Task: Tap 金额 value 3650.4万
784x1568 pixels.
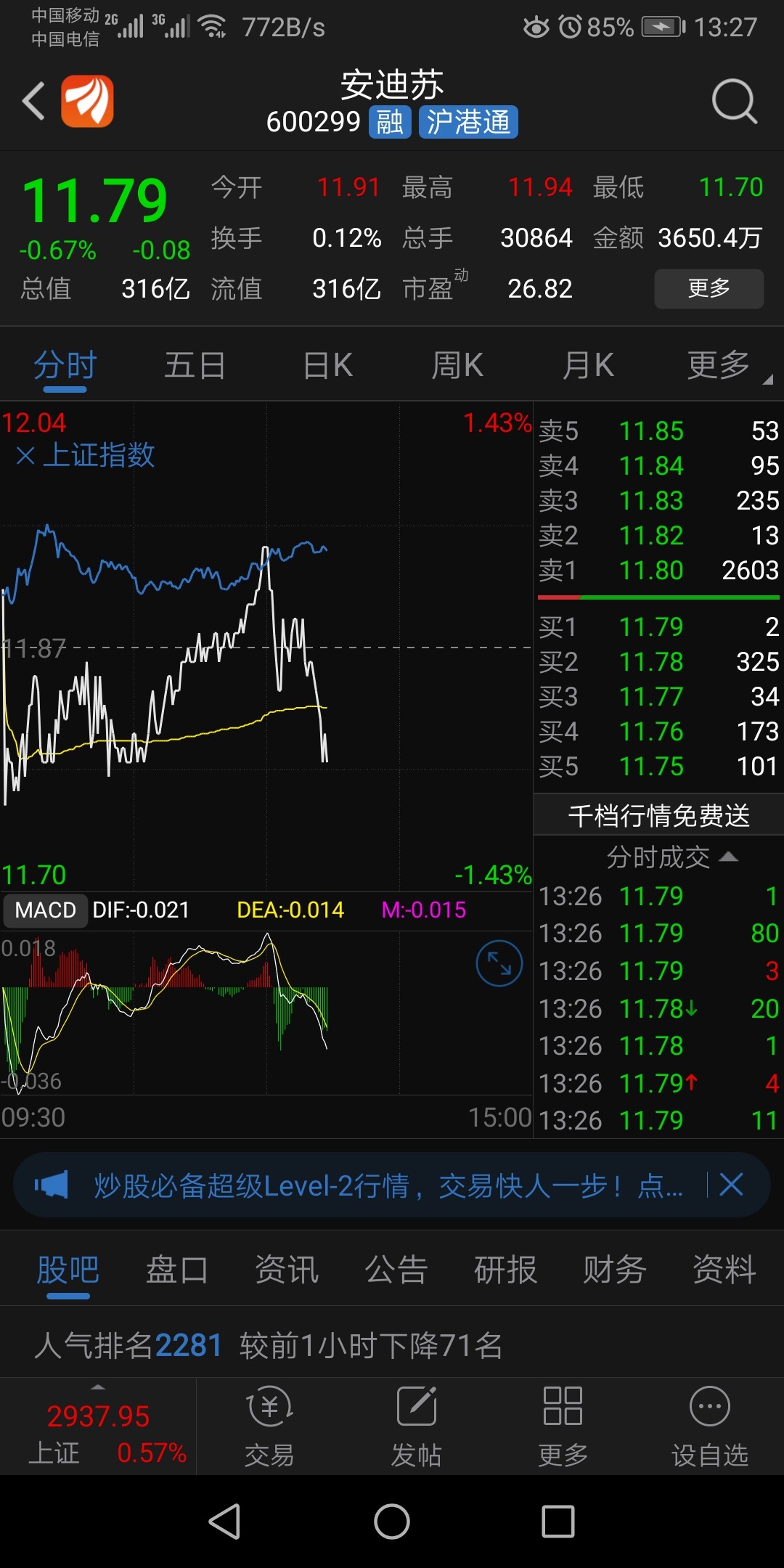Action: pos(710,238)
